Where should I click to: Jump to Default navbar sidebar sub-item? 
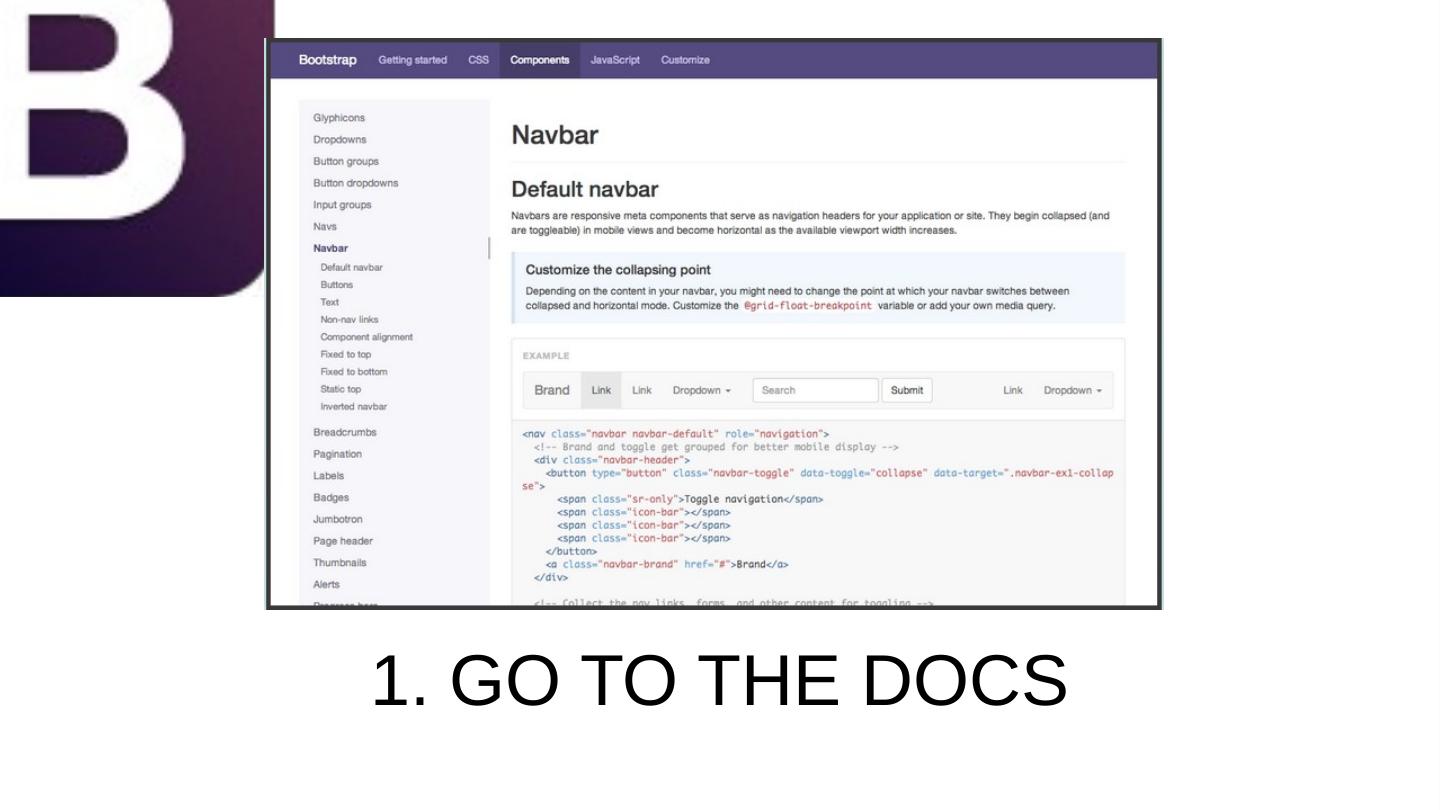pos(351,267)
